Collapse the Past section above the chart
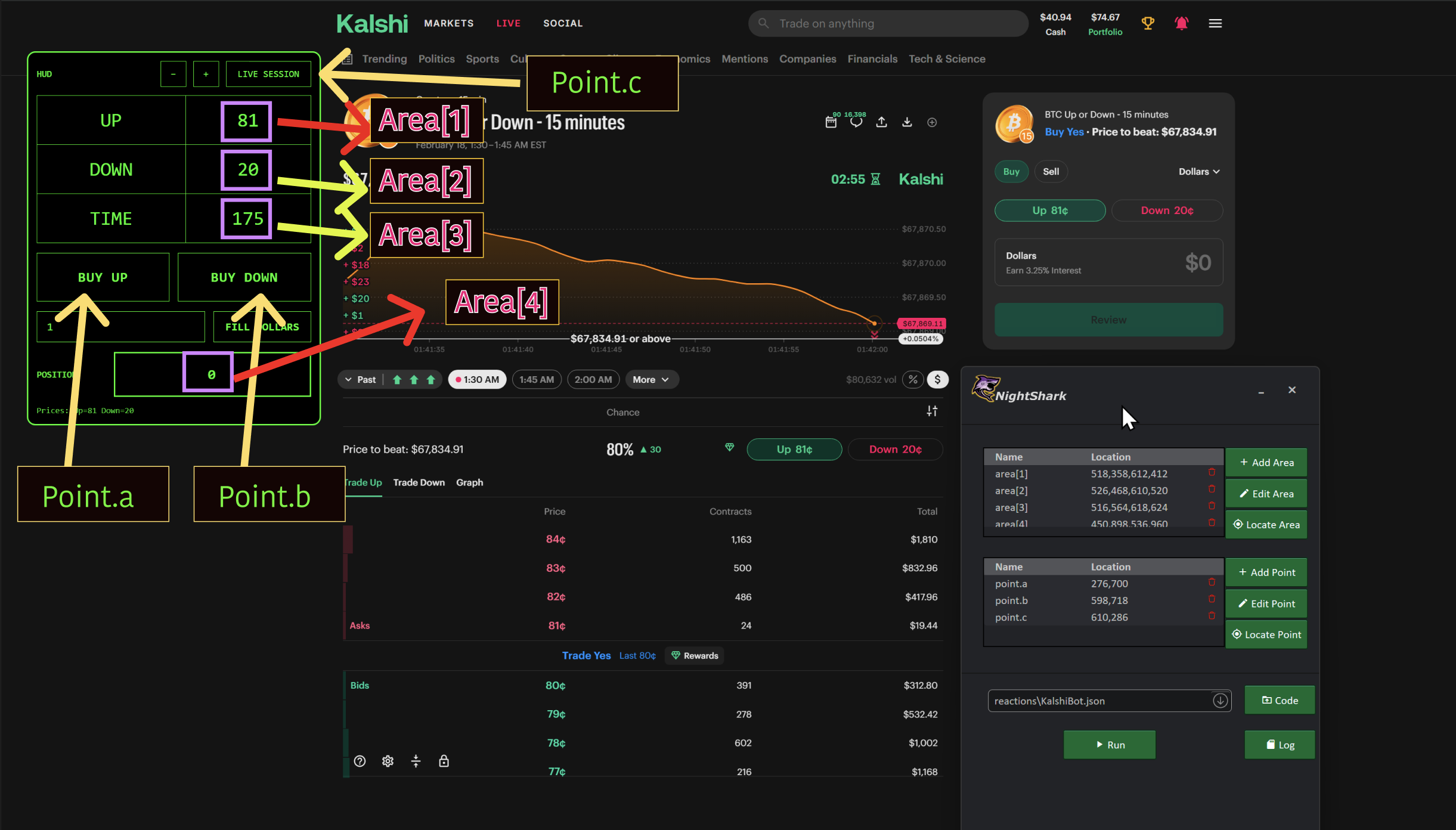1456x830 pixels. point(349,379)
